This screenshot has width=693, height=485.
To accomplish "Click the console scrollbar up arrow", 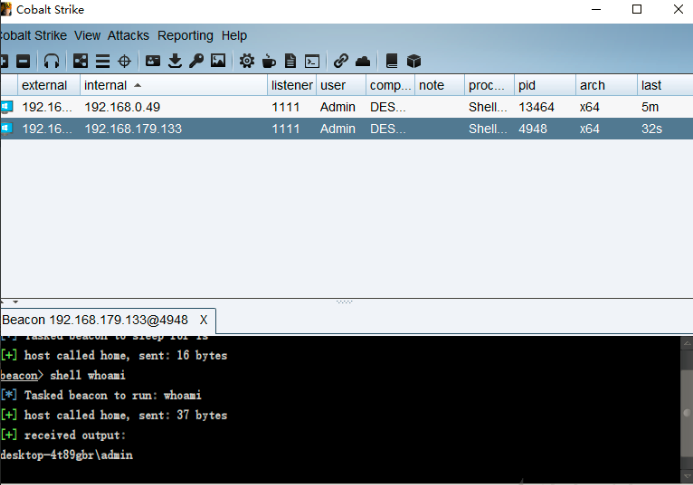I will point(686,343).
